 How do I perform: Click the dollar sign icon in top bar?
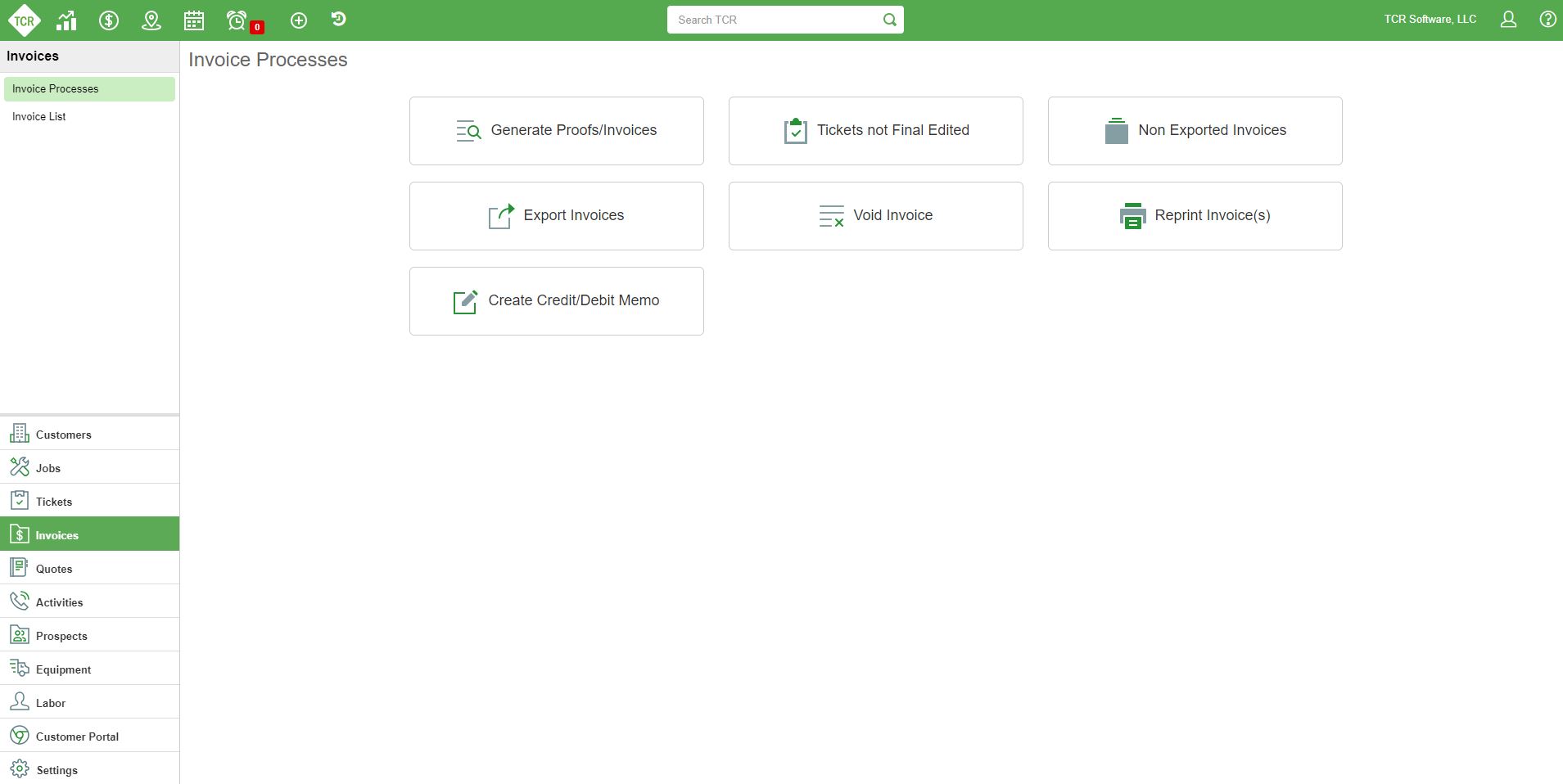click(x=109, y=20)
